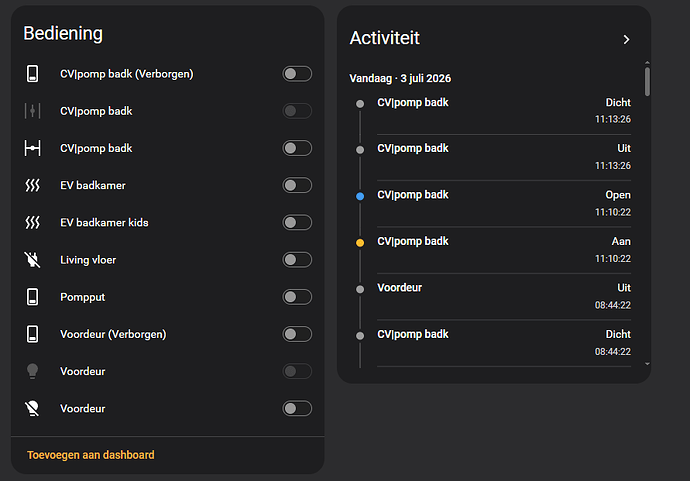Click the Vandaag · 3 juli 2026 date header
690x481 pixels.
pyautogui.click(x=400, y=78)
